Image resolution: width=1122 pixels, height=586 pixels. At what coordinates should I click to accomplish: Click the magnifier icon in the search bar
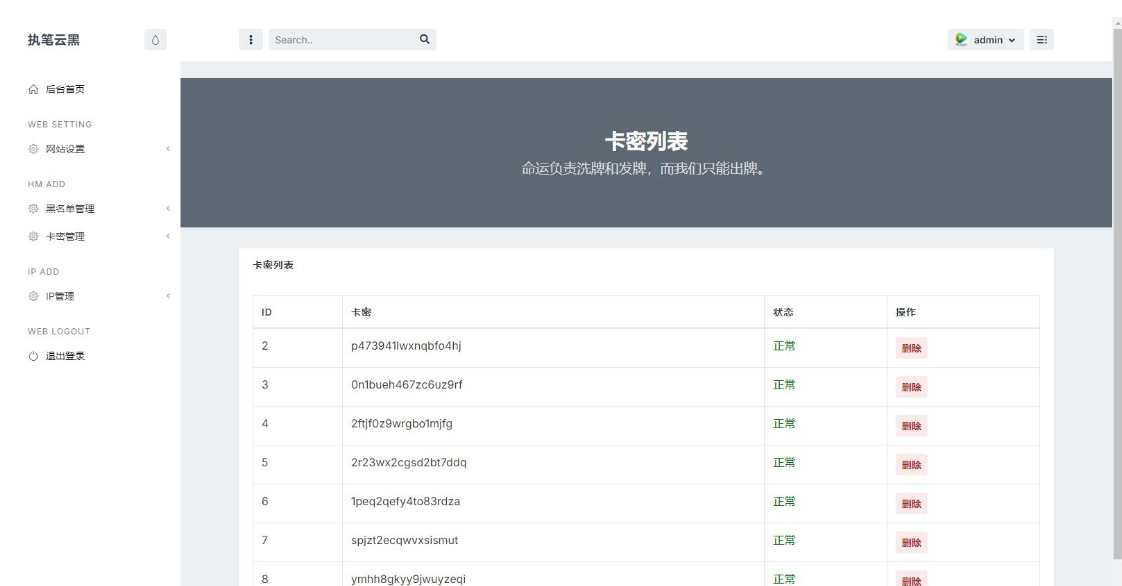click(x=424, y=39)
